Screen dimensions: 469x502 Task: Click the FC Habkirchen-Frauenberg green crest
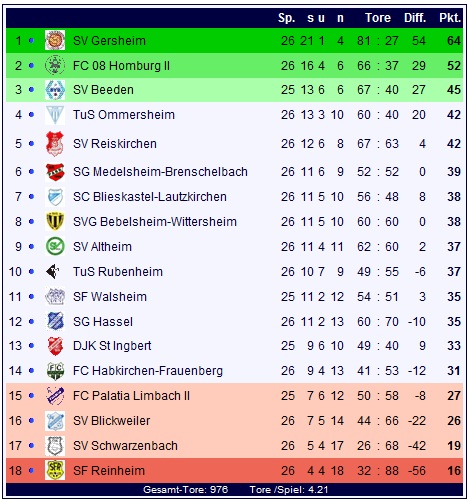(x=55, y=370)
